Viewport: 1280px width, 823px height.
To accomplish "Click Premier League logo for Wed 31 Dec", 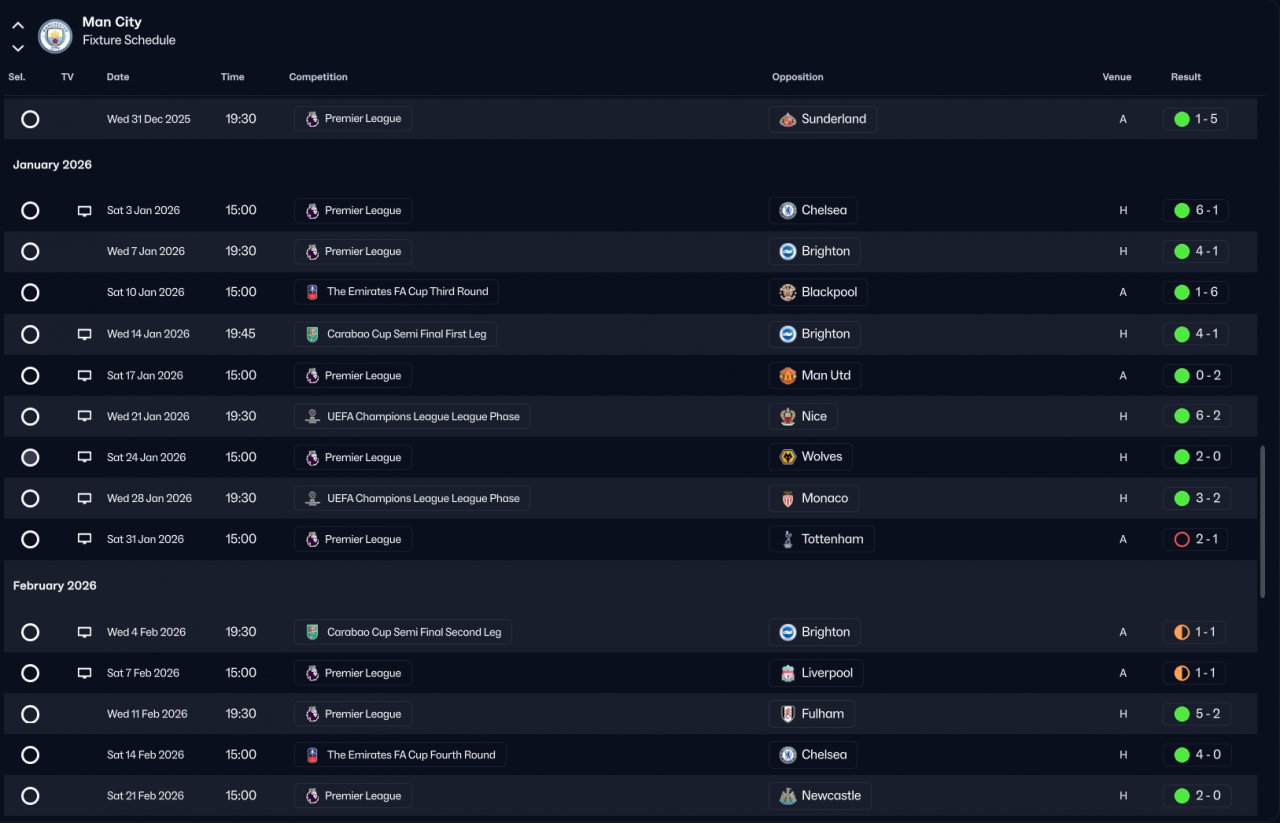I will 312,119.
